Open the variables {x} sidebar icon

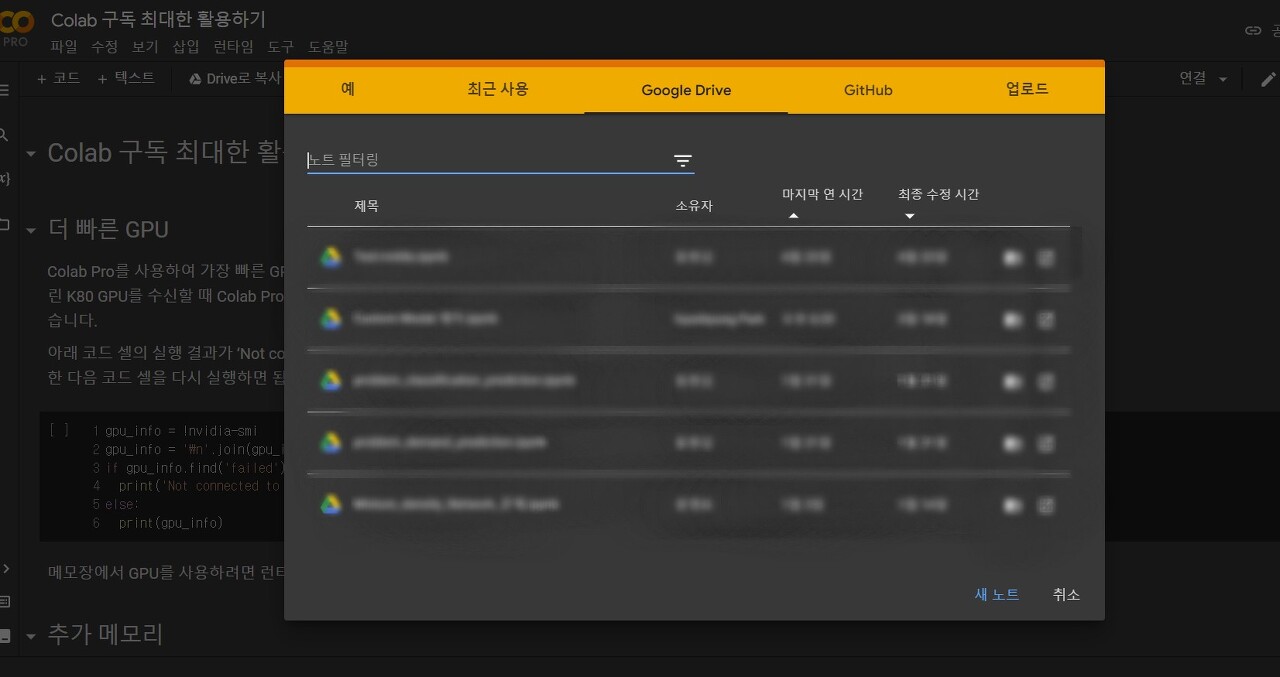(x=4, y=178)
